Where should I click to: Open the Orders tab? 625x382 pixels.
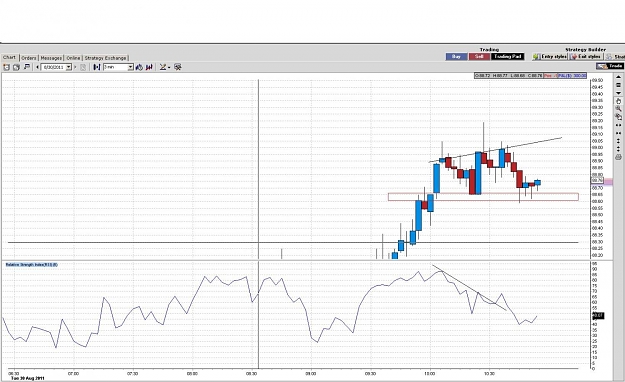point(29,58)
